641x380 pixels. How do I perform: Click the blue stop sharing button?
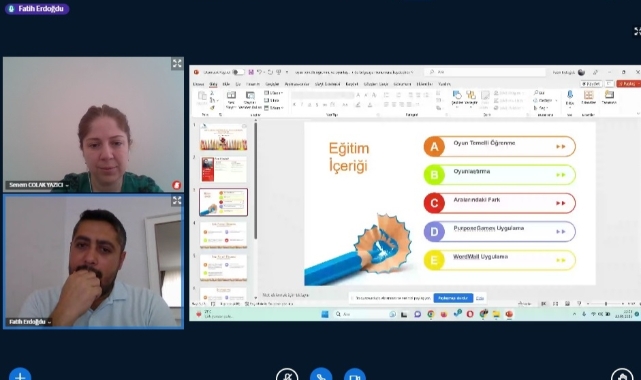pyautogui.click(x=453, y=298)
